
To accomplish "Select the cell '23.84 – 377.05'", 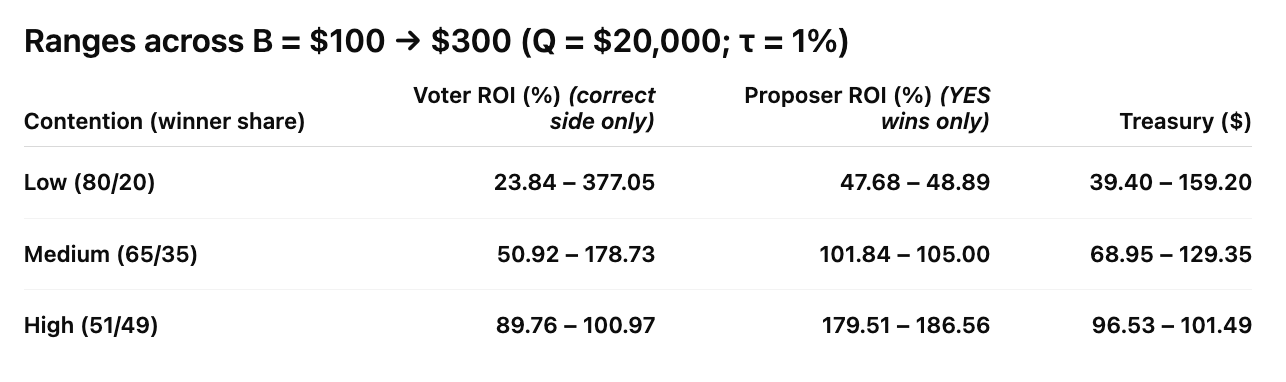I will pos(574,183).
